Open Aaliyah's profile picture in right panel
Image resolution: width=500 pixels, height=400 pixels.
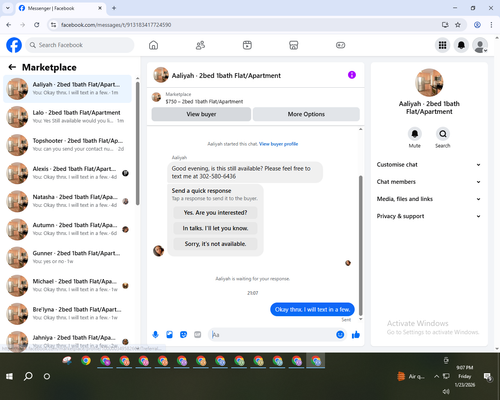(429, 83)
